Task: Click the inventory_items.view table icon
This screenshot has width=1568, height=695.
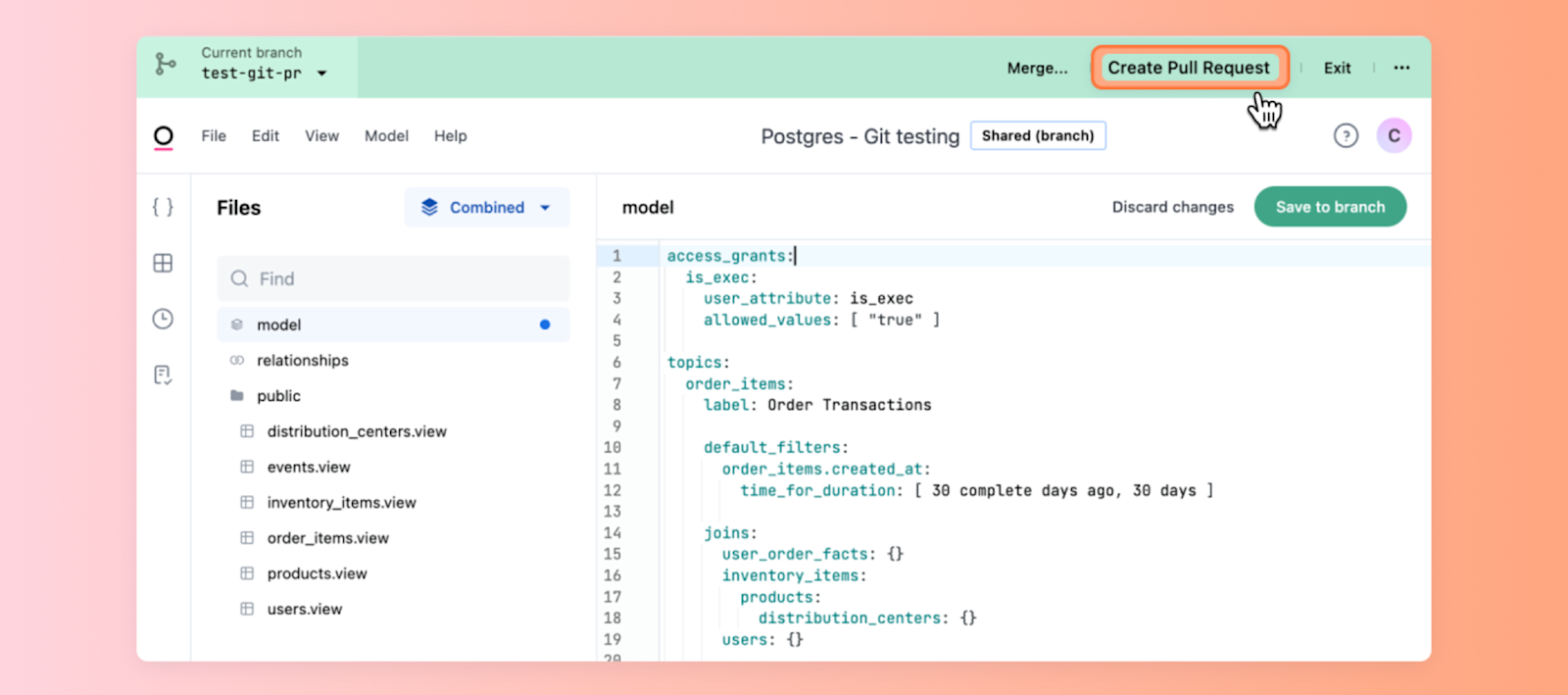Action: tap(247, 502)
